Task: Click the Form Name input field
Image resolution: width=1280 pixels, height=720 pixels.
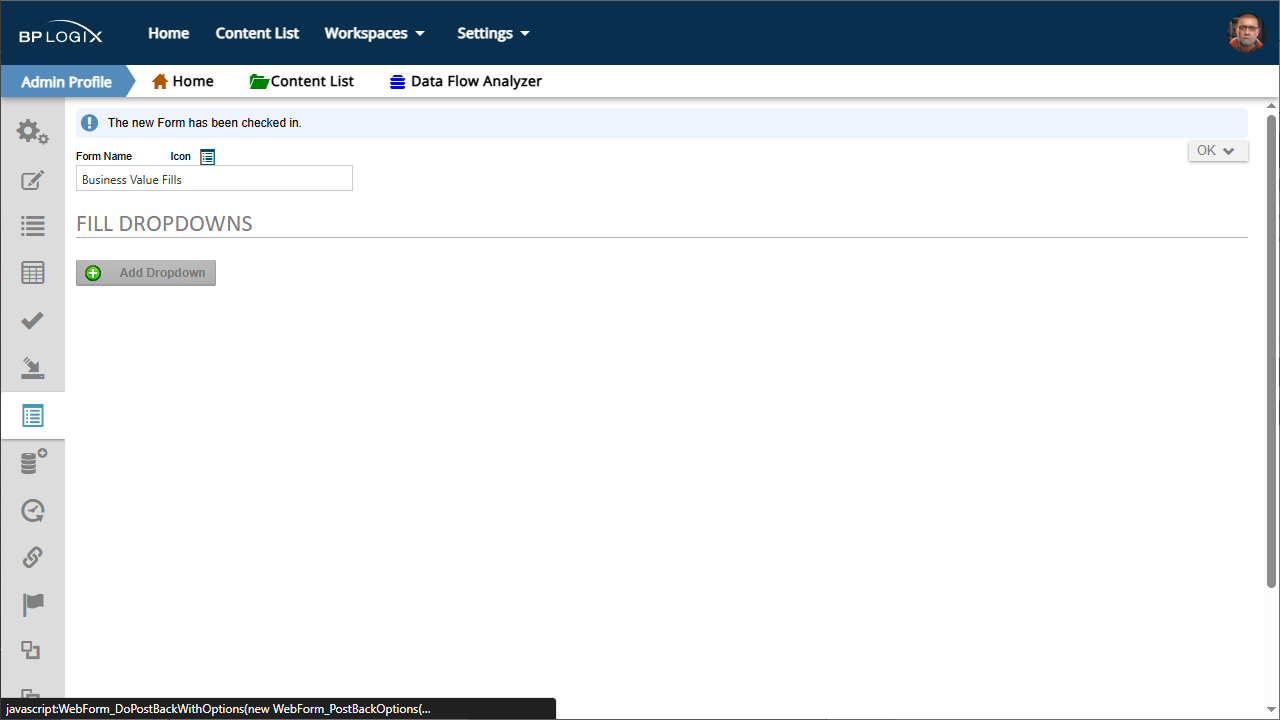Action: coord(214,178)
